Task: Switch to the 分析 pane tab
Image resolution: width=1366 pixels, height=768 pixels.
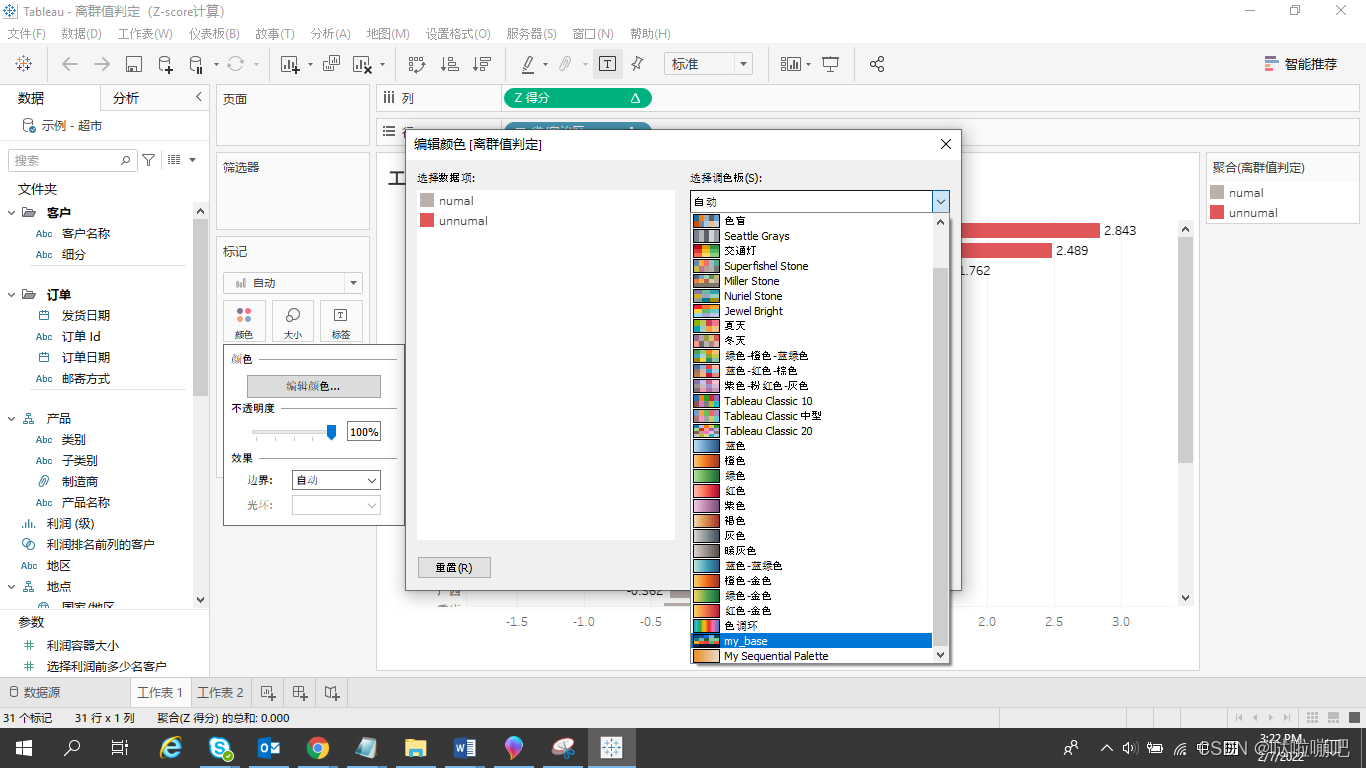Action: pos(126,98)
